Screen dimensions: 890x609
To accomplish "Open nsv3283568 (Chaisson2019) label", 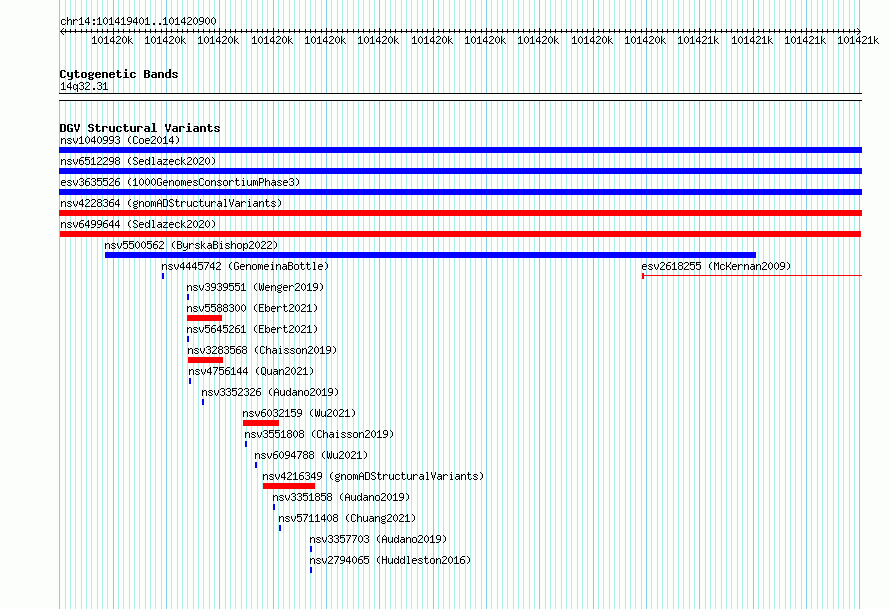I will pos(262,350).
